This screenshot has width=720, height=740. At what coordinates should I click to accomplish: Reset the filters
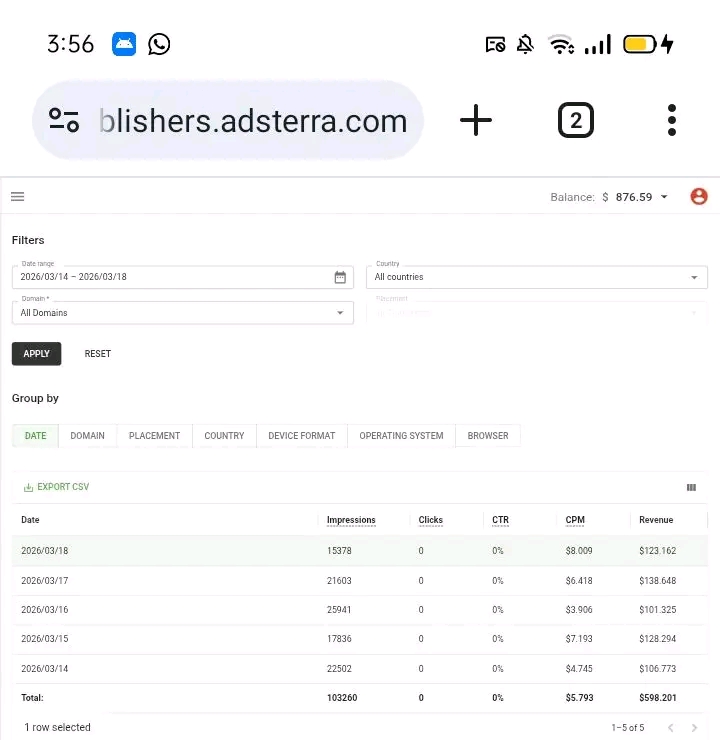[x=98, y=354]
